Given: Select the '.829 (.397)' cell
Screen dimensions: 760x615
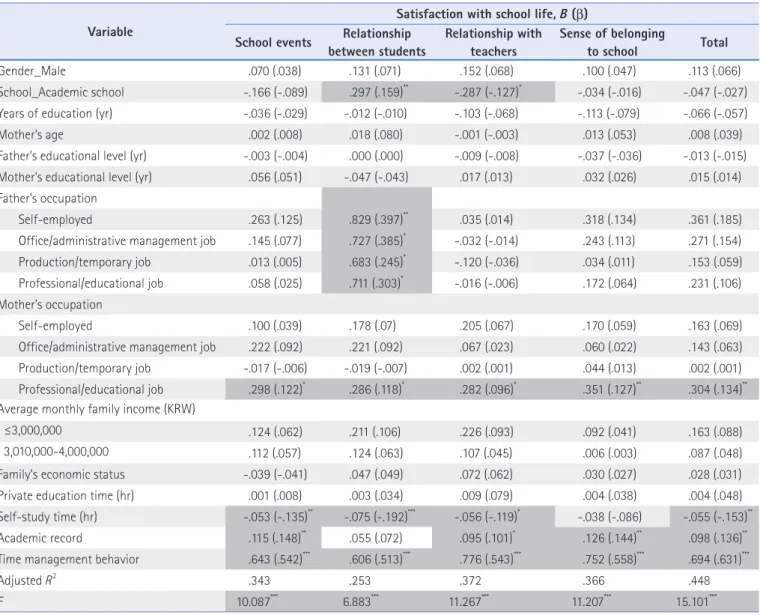Looking at the screenshot, I should [378, 220].
